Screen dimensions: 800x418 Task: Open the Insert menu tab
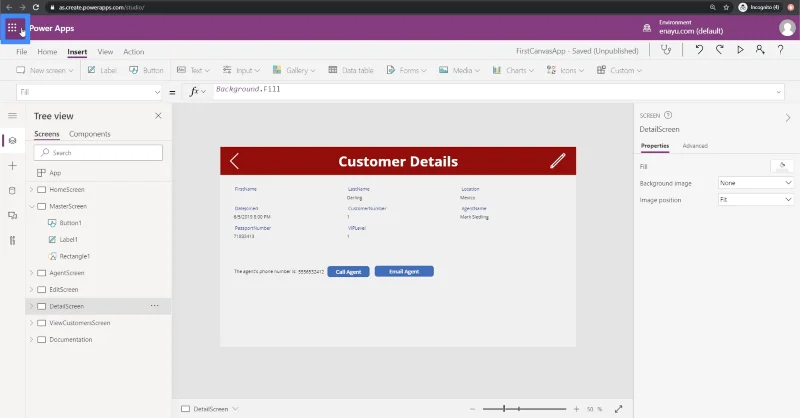click(x=77, y=52)
